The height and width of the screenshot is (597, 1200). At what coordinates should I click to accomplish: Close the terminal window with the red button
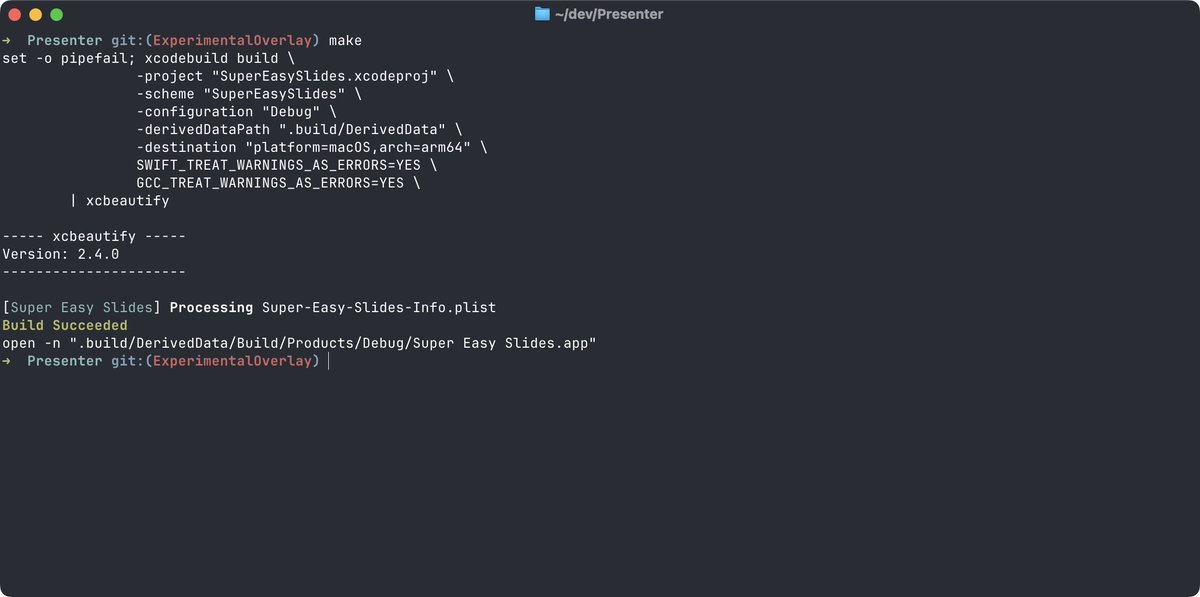point(14,15)
